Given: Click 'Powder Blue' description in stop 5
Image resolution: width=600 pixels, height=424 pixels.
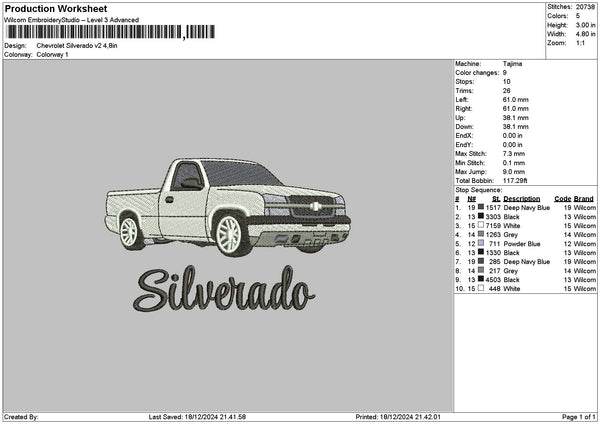Looking at the screenshot, I should point(522,244).
